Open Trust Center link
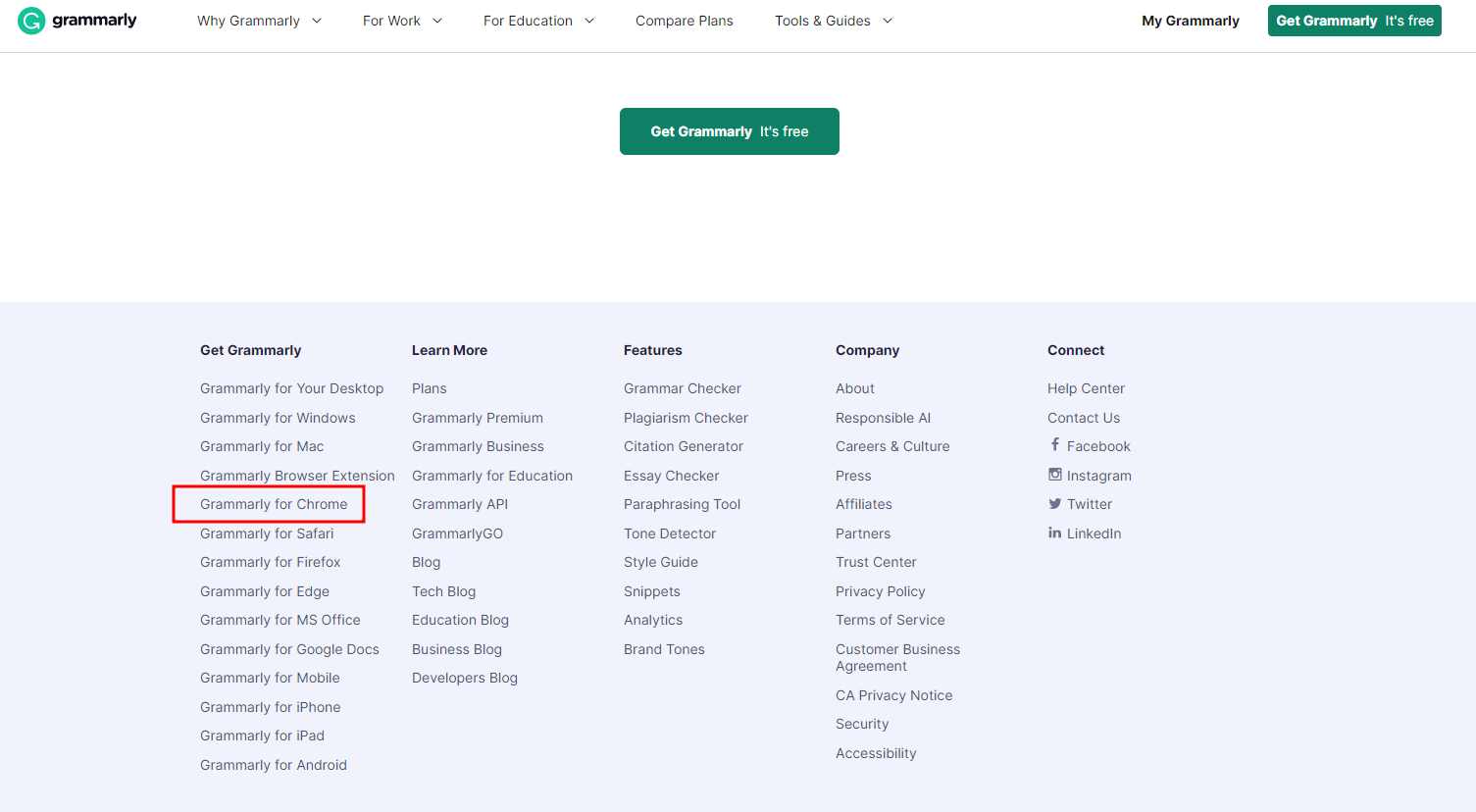 876,562
